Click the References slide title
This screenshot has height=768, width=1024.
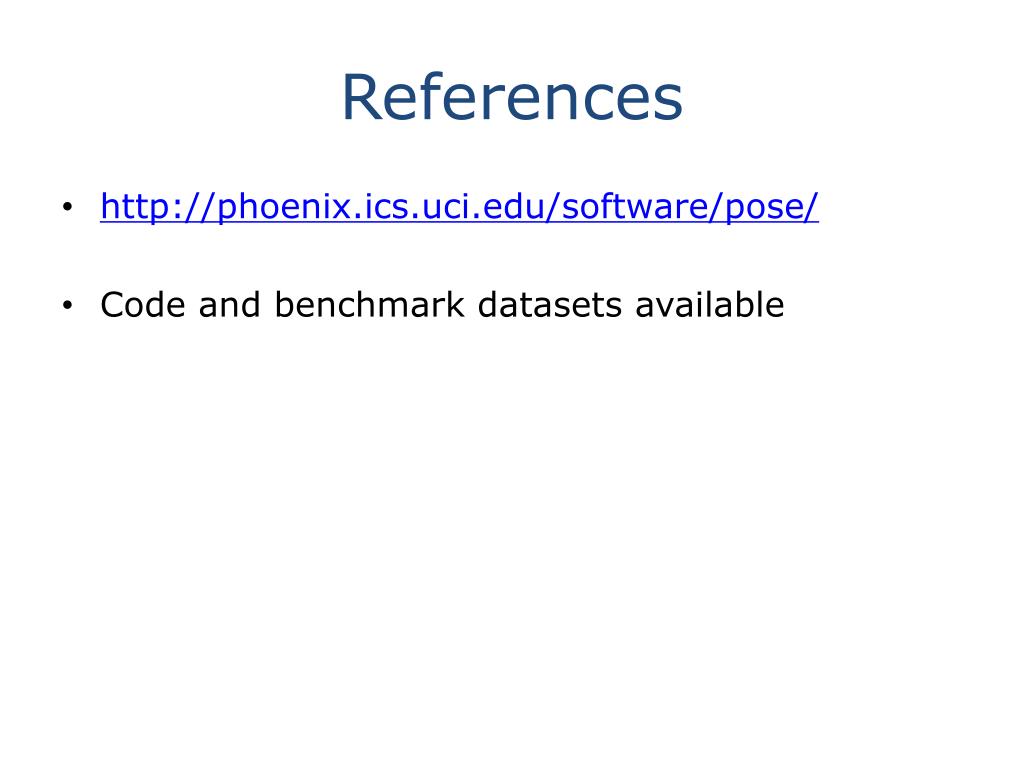pyautogui.click(x=512, y=98)
